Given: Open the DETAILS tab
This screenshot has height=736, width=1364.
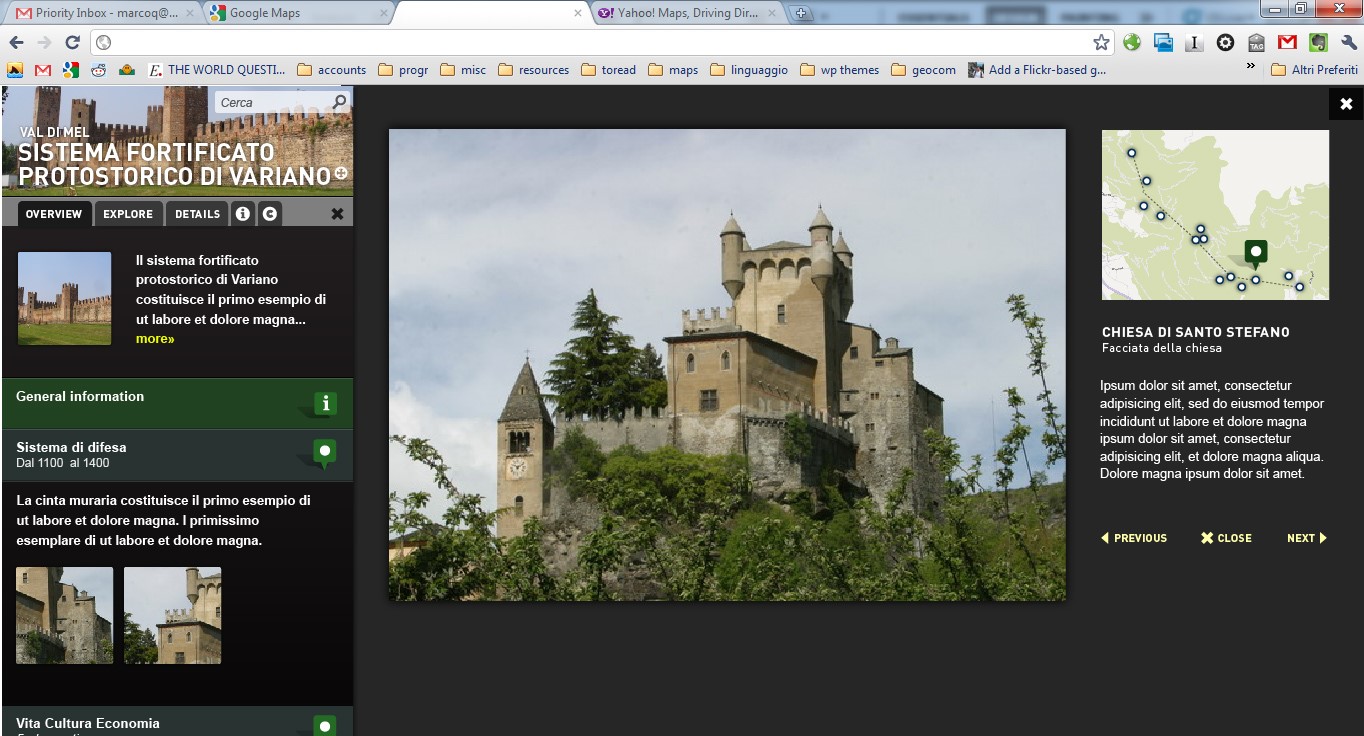Looking at the screenshot, I should point(197,214).
